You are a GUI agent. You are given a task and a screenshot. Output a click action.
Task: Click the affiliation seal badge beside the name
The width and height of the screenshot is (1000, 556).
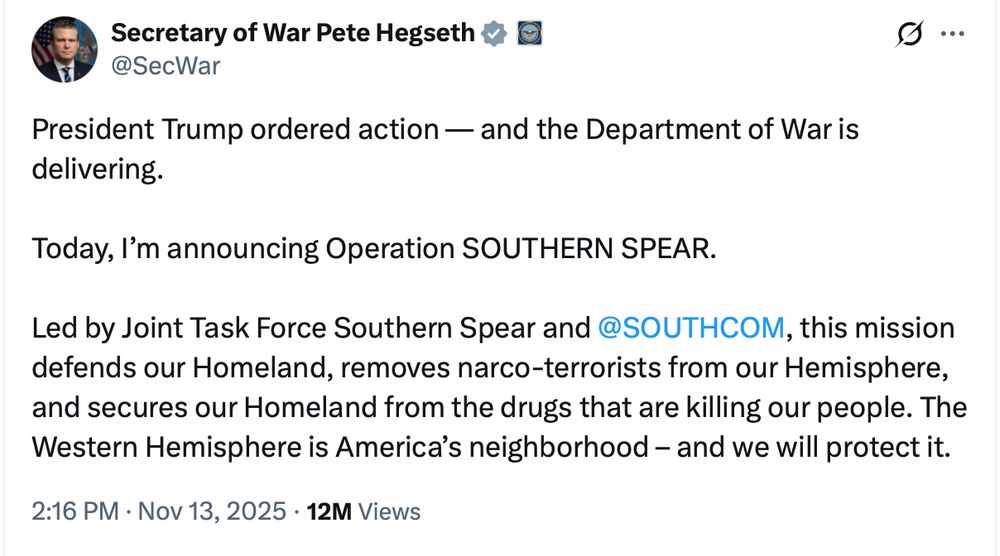pos(528,33)
